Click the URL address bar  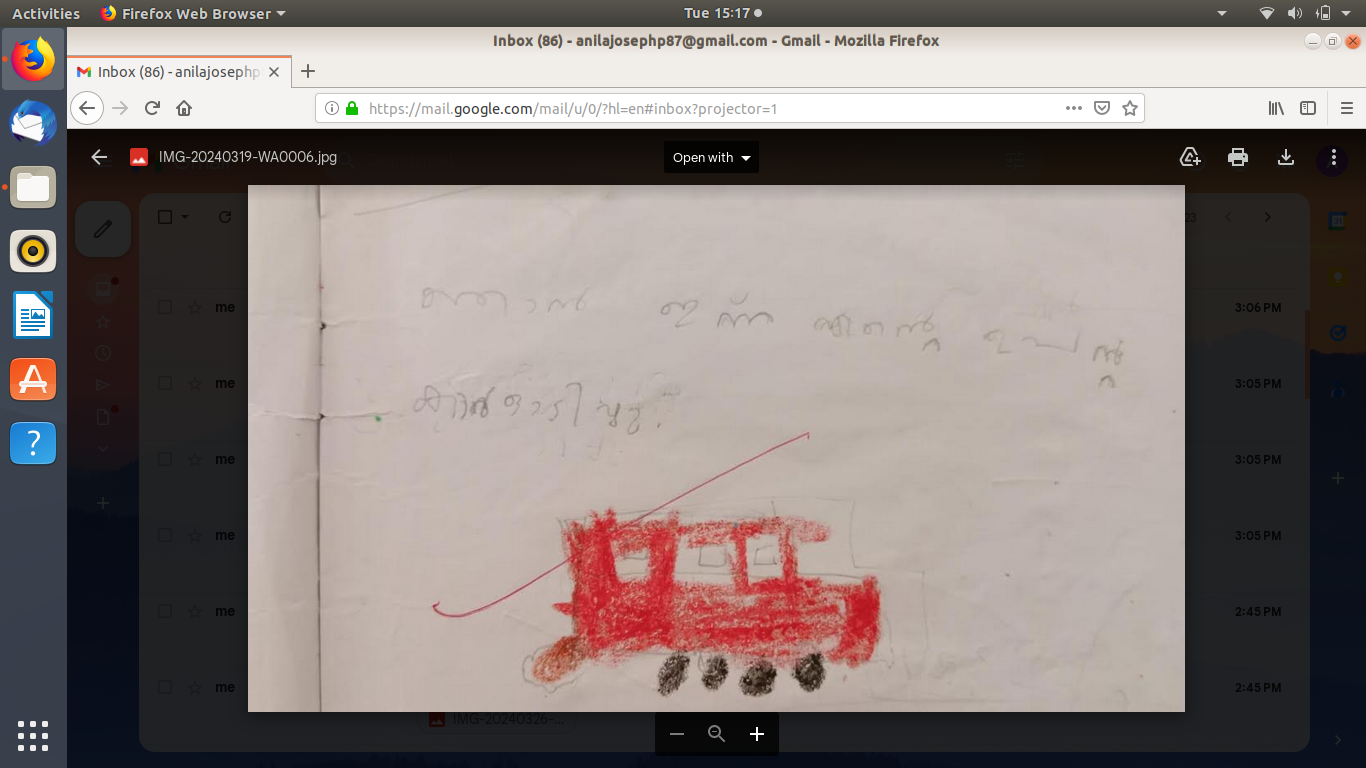coord(700,108)
